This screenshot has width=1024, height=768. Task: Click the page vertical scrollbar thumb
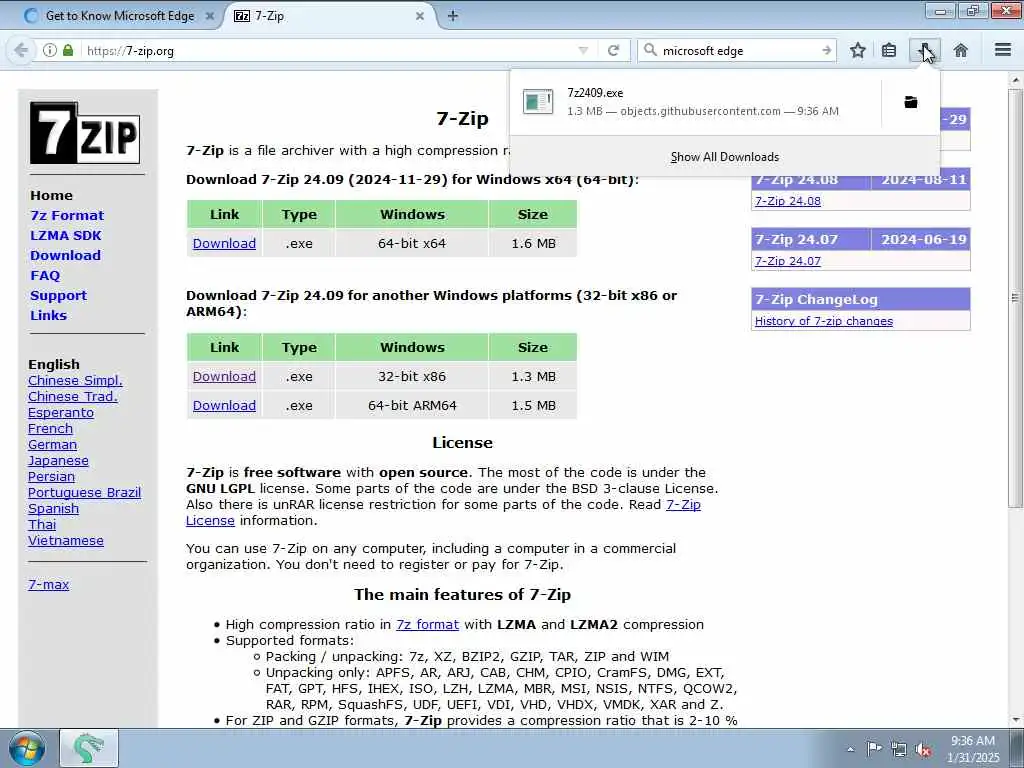(1015, 299)
